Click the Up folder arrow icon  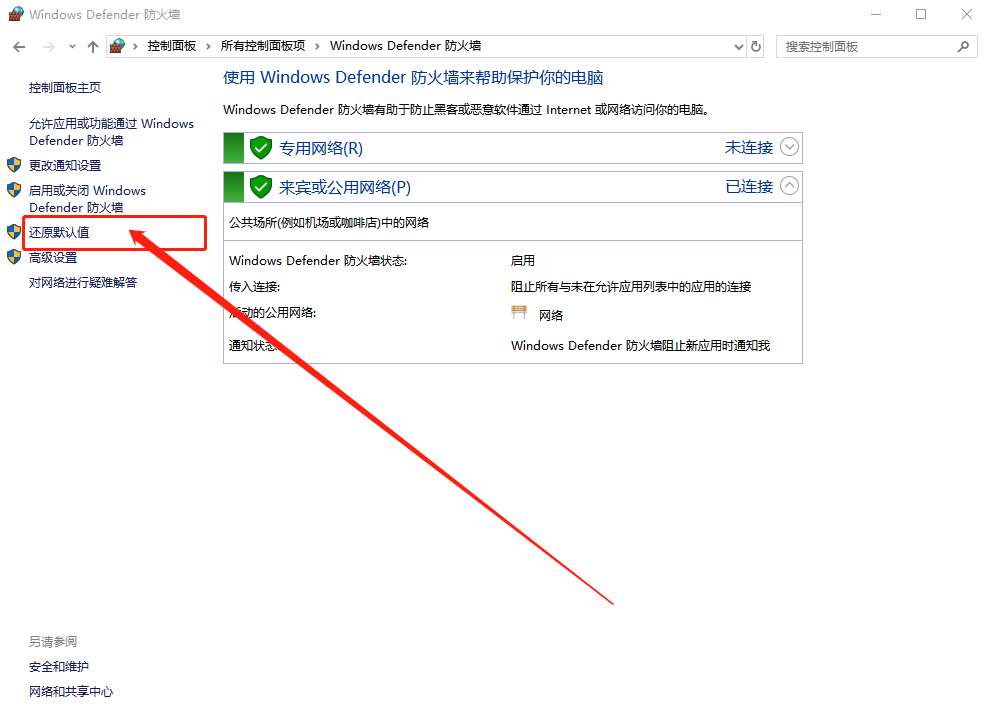(93, 47)
